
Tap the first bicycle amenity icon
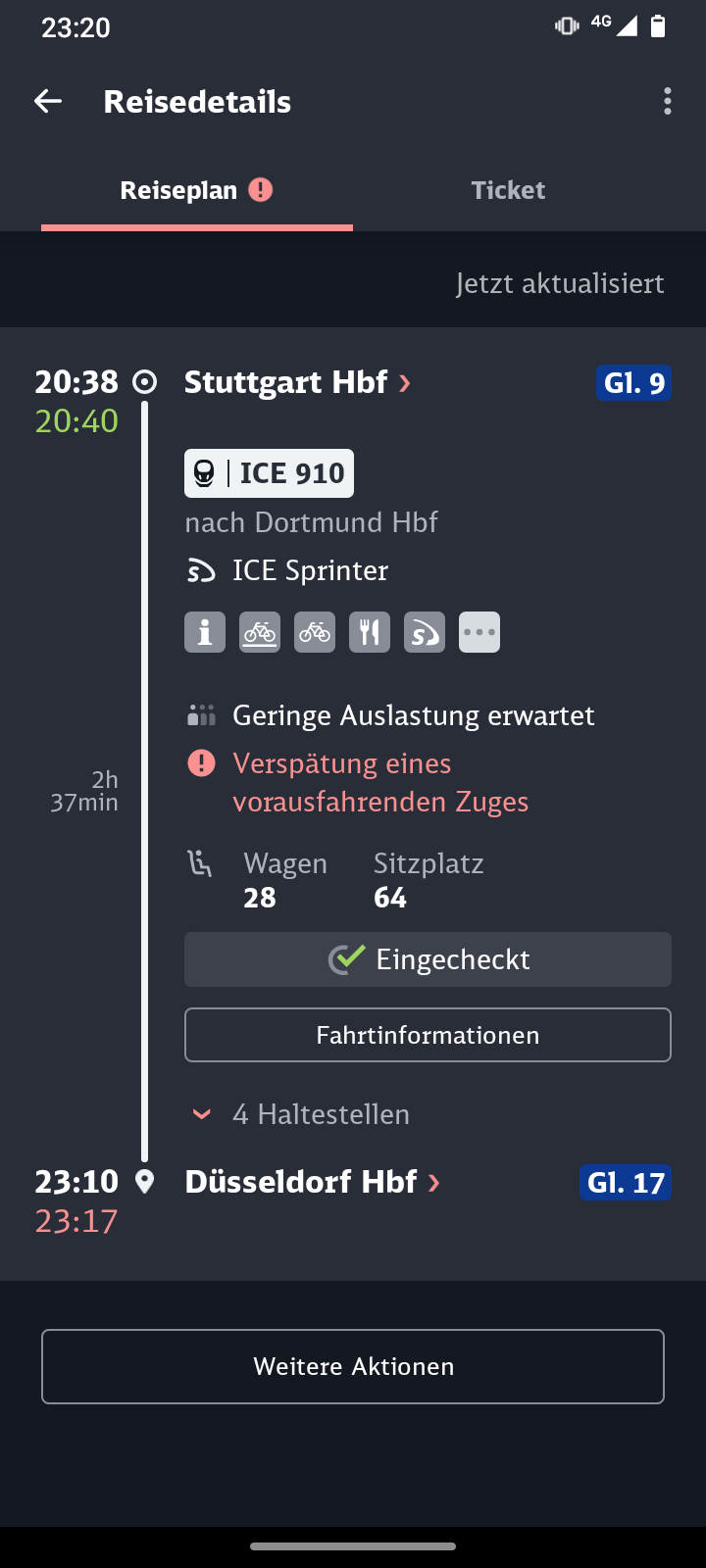[x=260, y=632]
